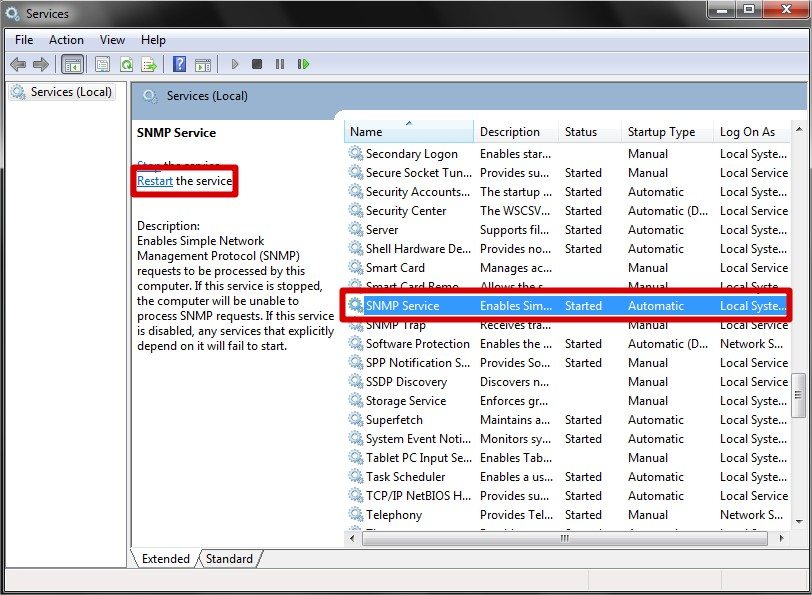812x595 pixels.
Task: Open Help with blue question mark icon
Action: [x=179, y=64]
